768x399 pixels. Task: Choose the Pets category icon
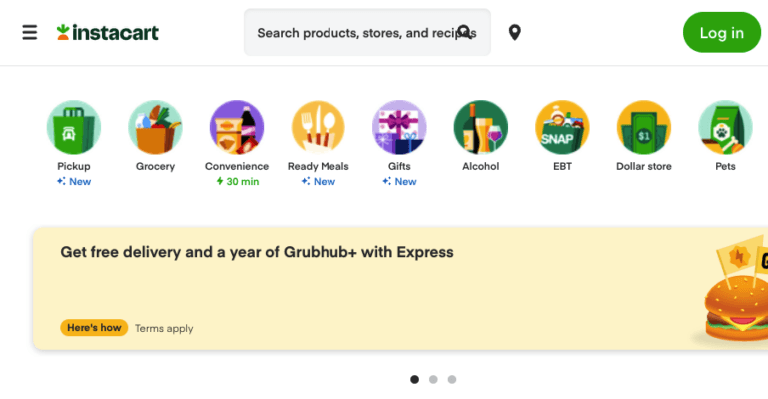coord(725,127)
